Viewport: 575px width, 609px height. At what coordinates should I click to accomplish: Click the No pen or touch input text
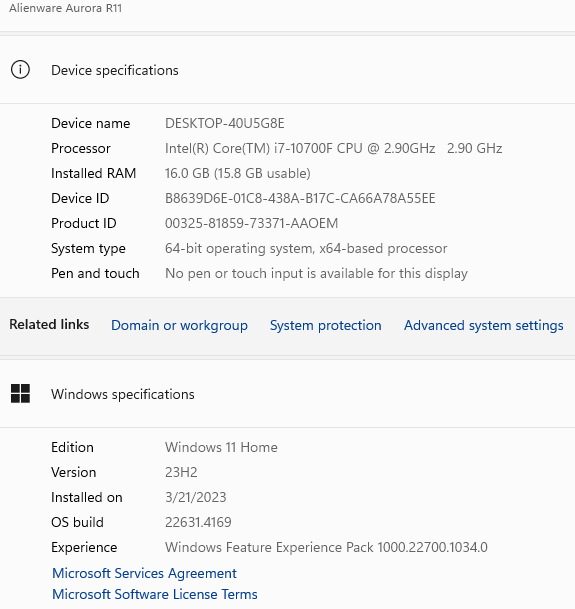(x=316, y=273)
